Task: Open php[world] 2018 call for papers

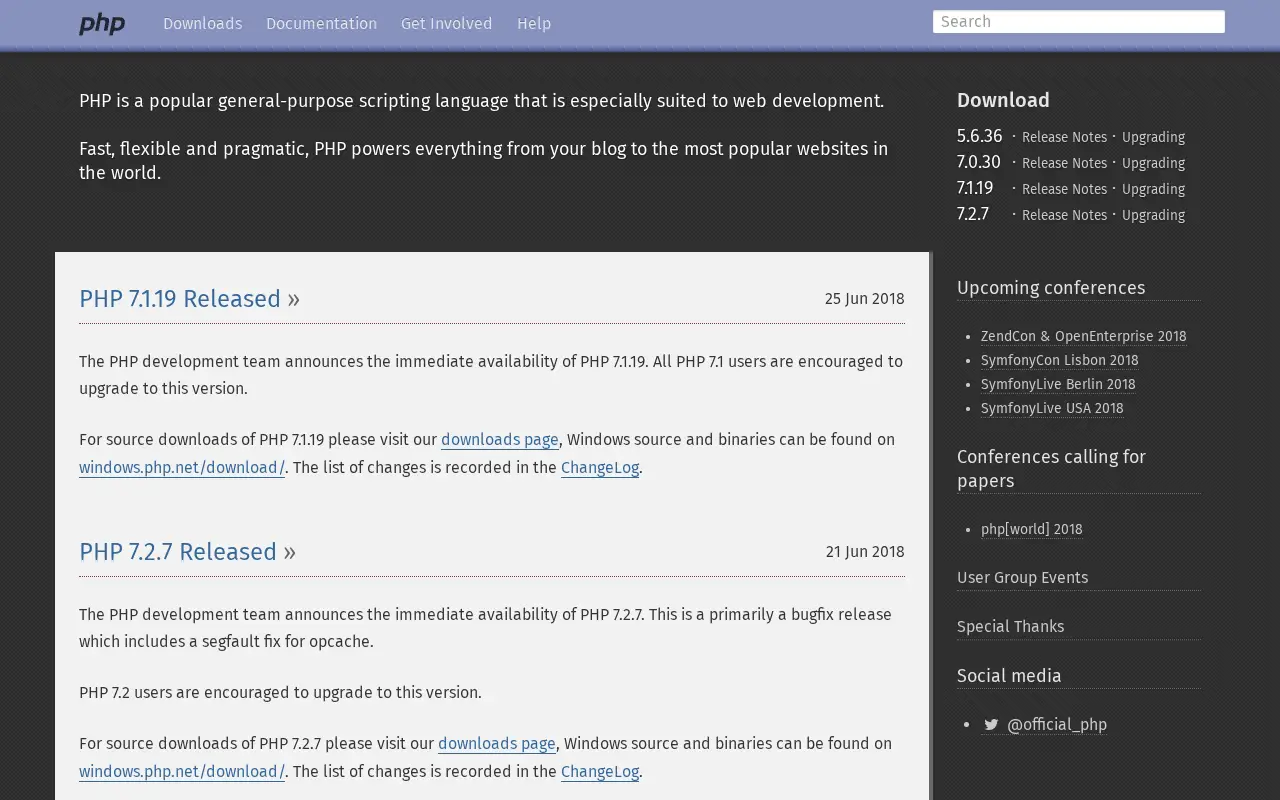Action: [1032, 530]
